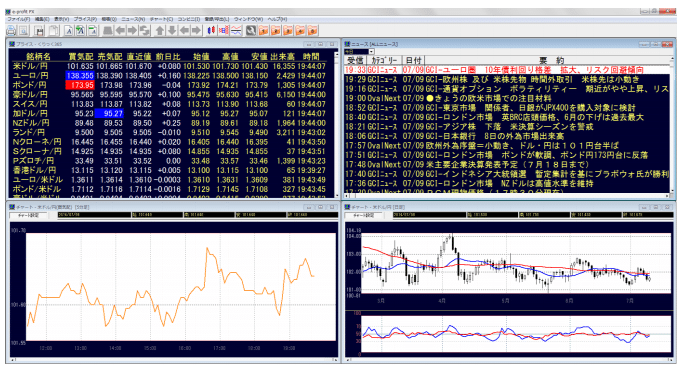686x374 pixels.
Task: Open the 表示(V) menu
Action: point(61,19)
